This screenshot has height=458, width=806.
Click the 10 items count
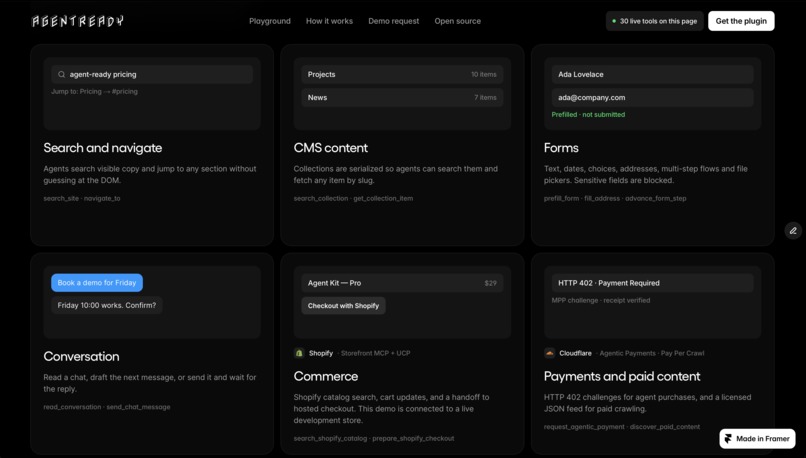coord(484,75)
